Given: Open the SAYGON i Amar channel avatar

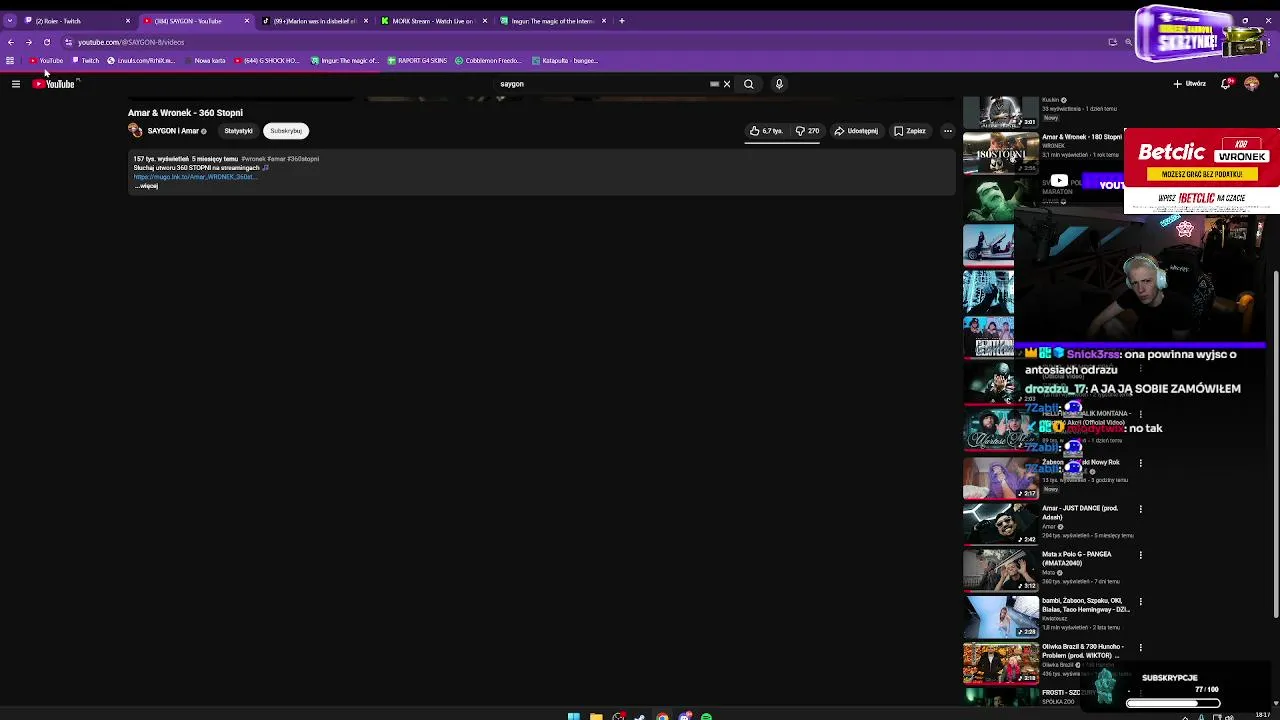Looking at the screenshot, I should click(x=135, y=131).
